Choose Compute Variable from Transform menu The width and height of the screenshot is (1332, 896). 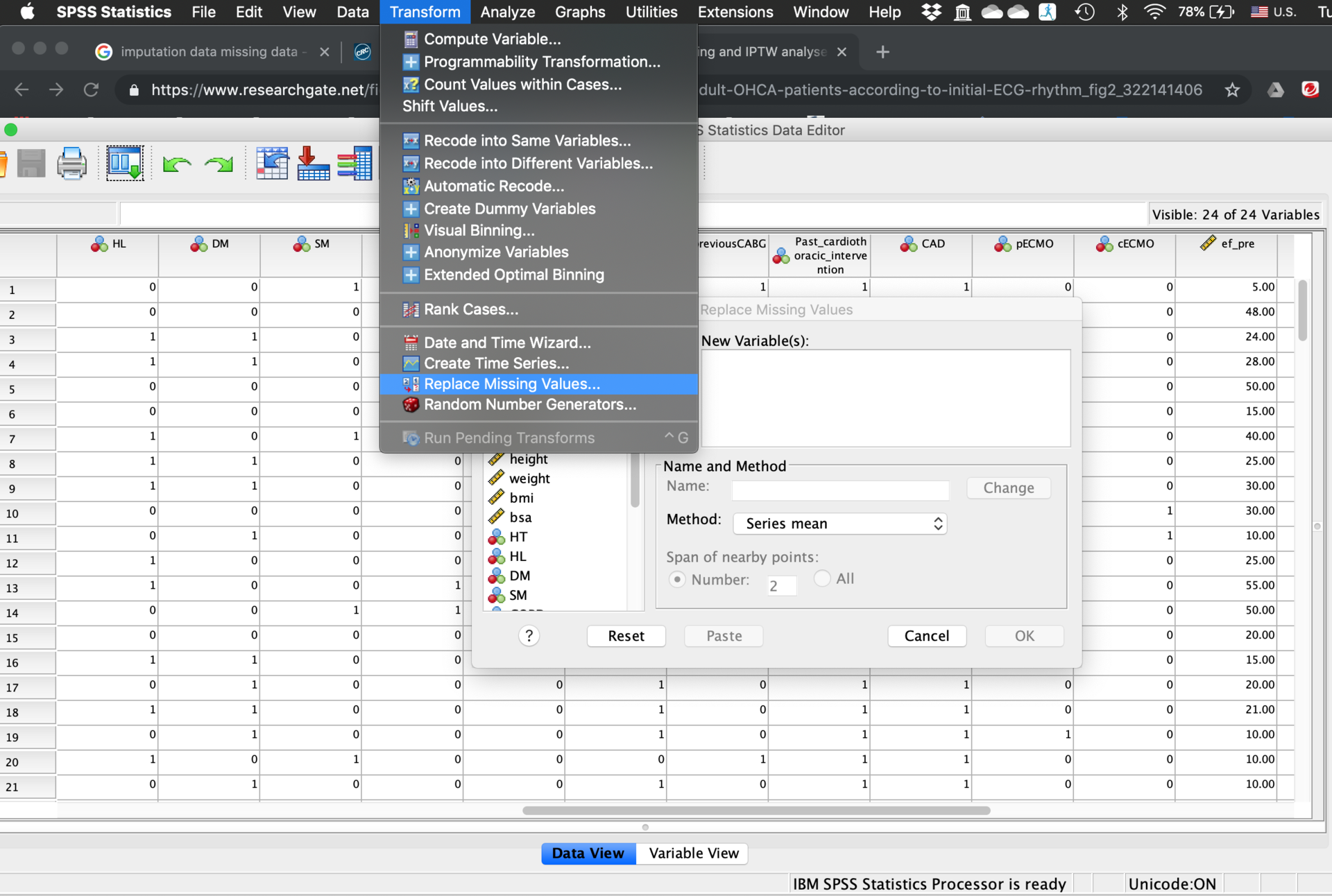coord(538,39)
